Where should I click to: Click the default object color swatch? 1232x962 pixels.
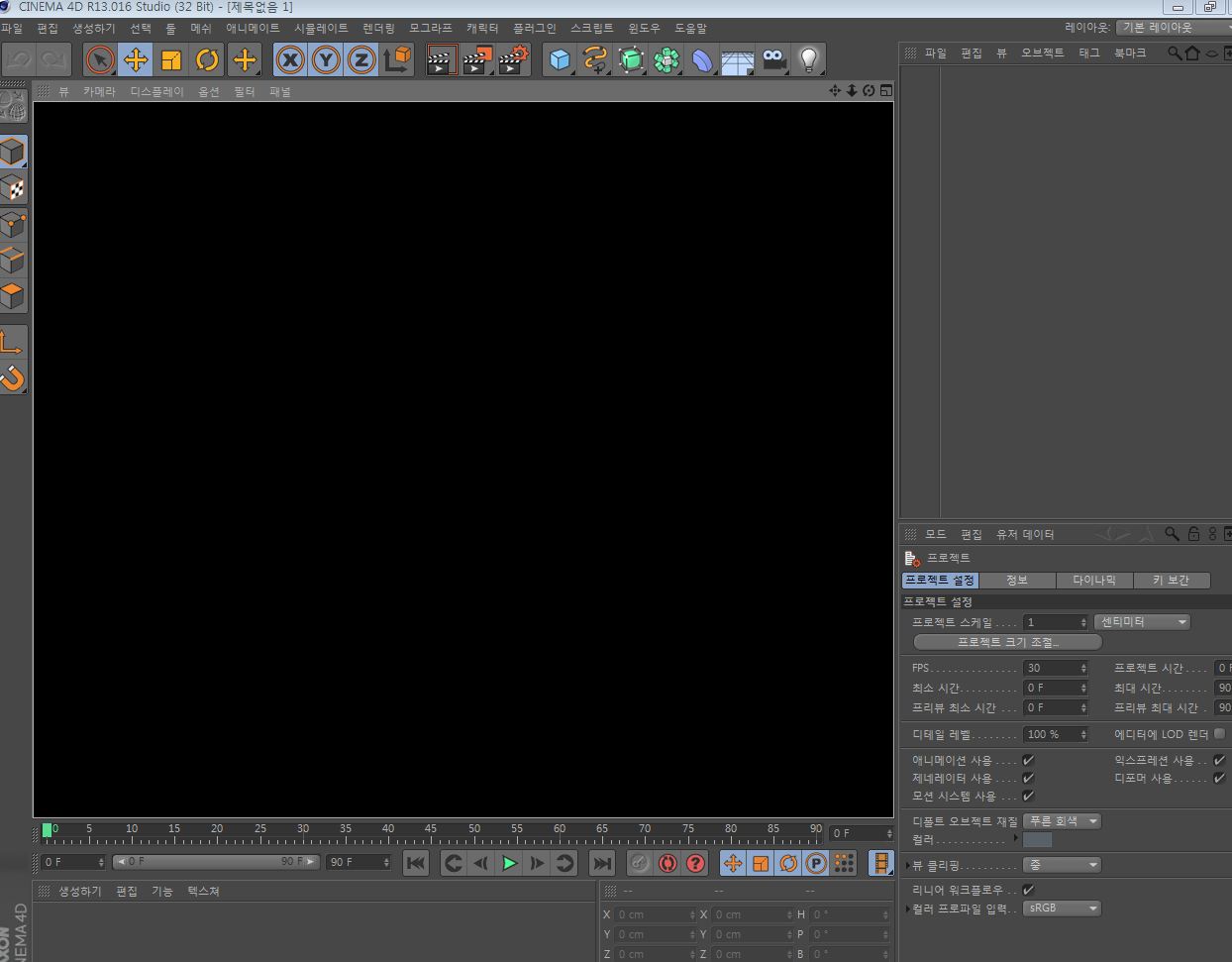pos(1037,839)
